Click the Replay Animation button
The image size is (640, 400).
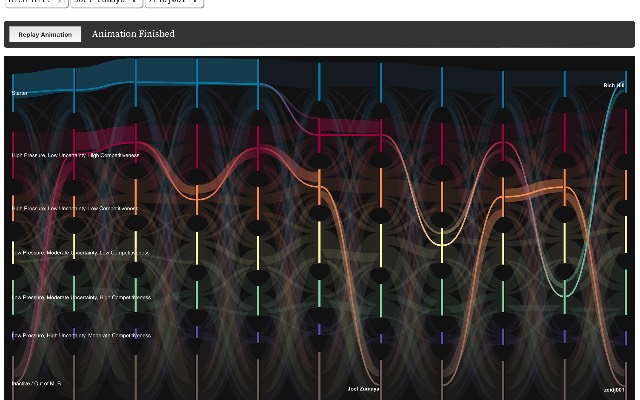45,34
